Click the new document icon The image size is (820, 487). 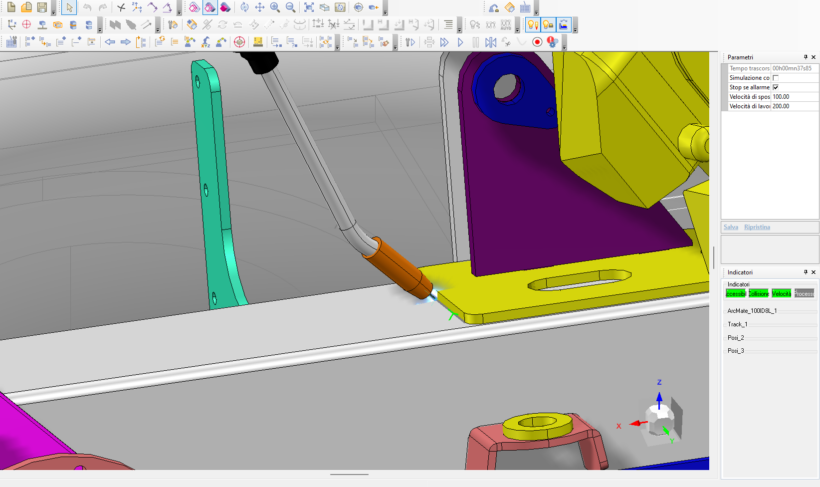tap(10, 7)
